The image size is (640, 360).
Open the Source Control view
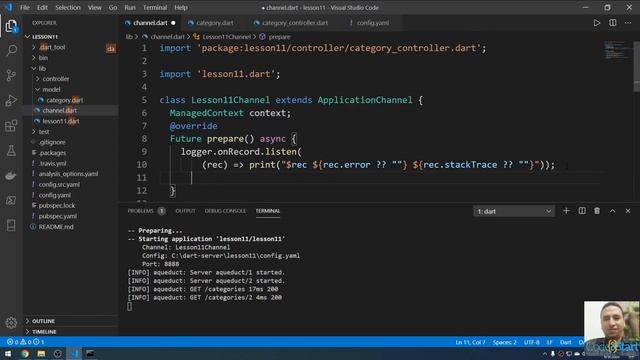(x=11, y=76)
